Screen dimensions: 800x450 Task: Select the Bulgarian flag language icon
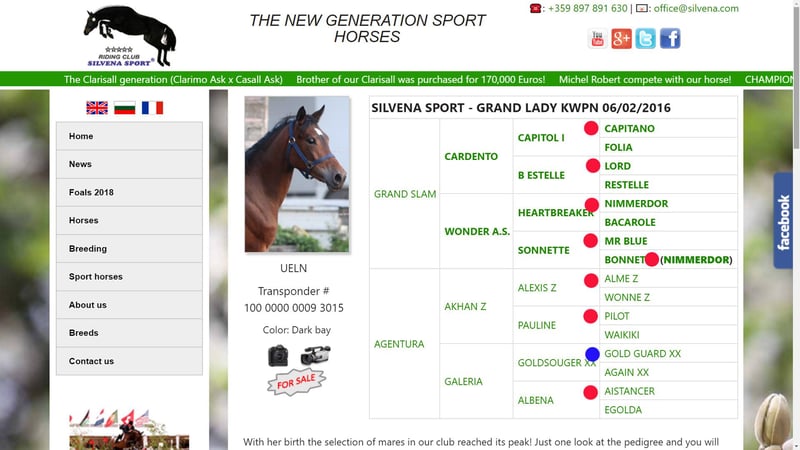pos(125,108)
